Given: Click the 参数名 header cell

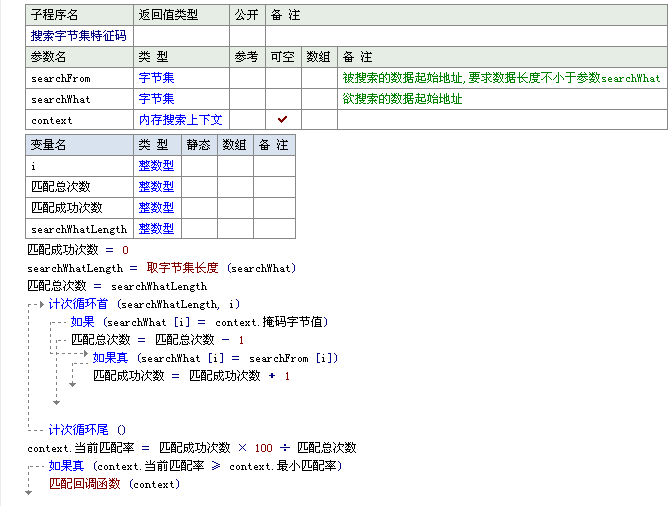Looking at the screenshot, I should coord(79,57).
